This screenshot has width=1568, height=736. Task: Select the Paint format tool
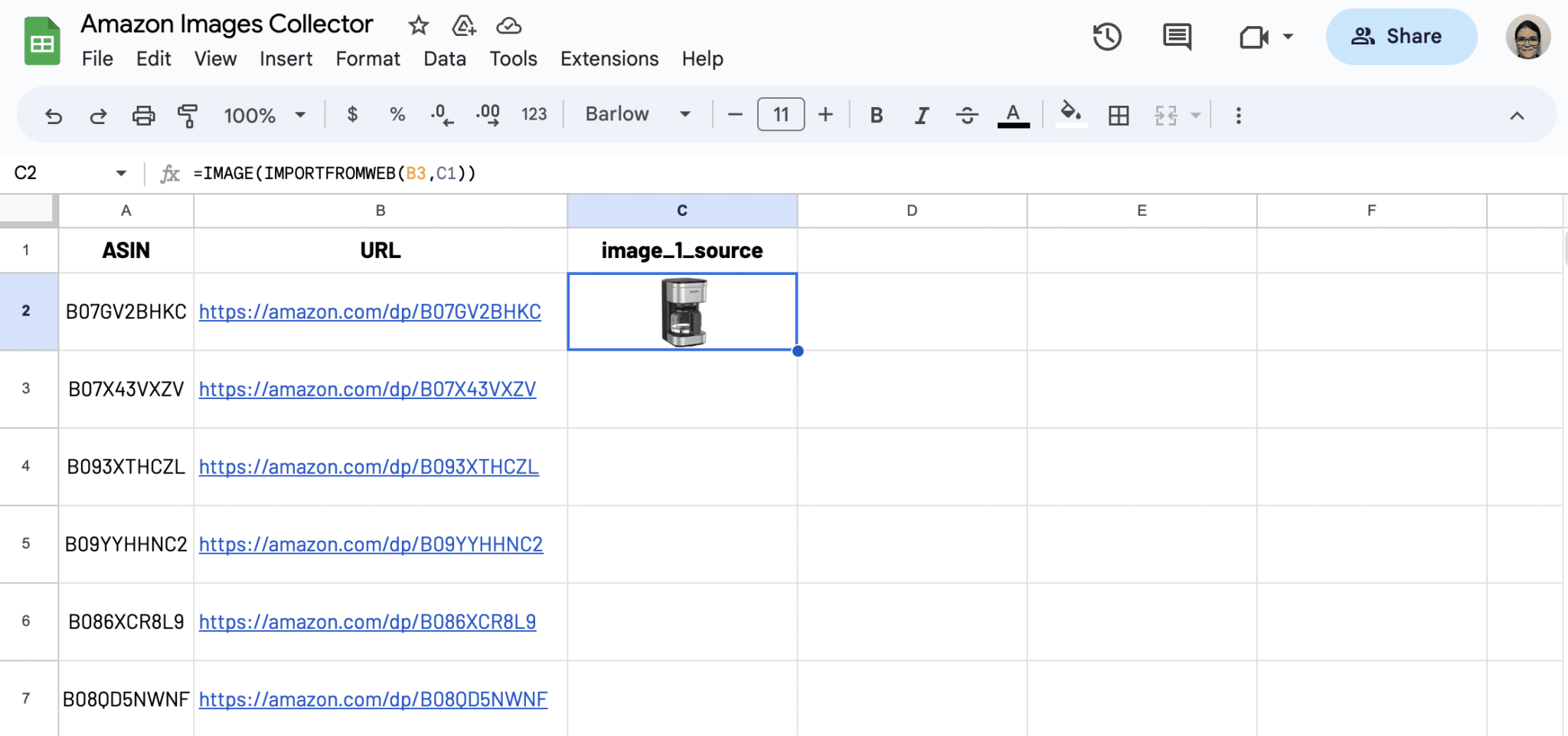coord(186,115)
